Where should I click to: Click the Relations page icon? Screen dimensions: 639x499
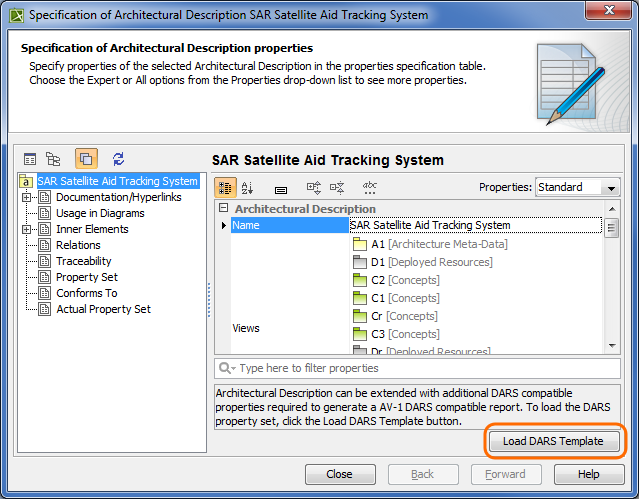[x=44, y=245]
